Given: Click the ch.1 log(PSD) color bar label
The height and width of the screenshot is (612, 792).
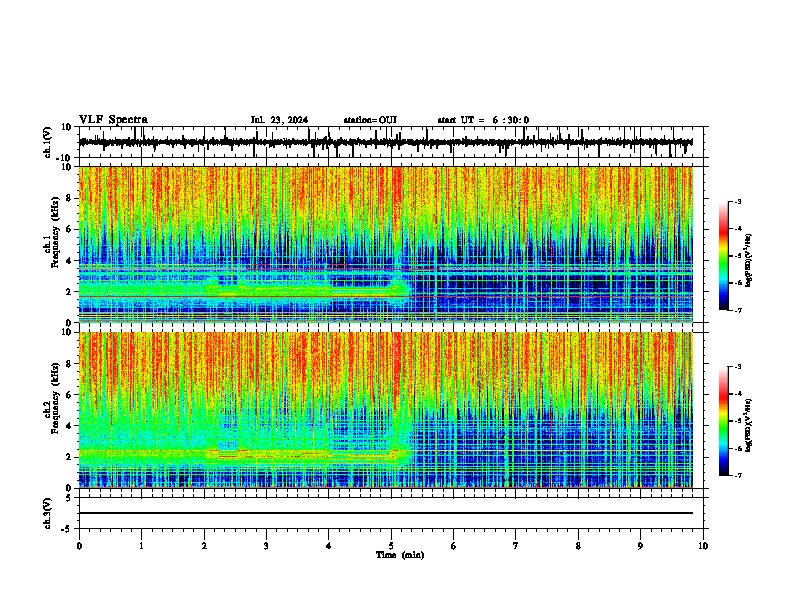Looking at the screenshot, I should (x=749, y=260).
